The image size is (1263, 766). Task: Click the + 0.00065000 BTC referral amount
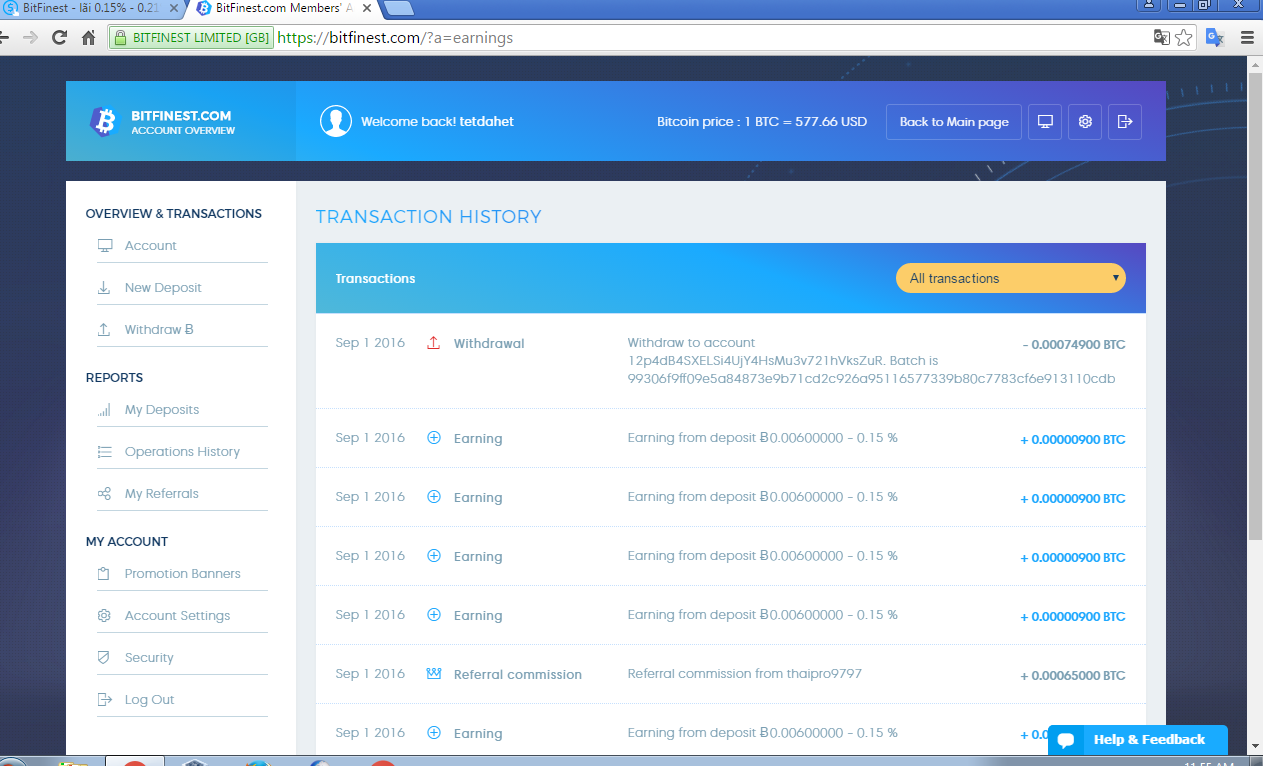(x=1072, y=676)
